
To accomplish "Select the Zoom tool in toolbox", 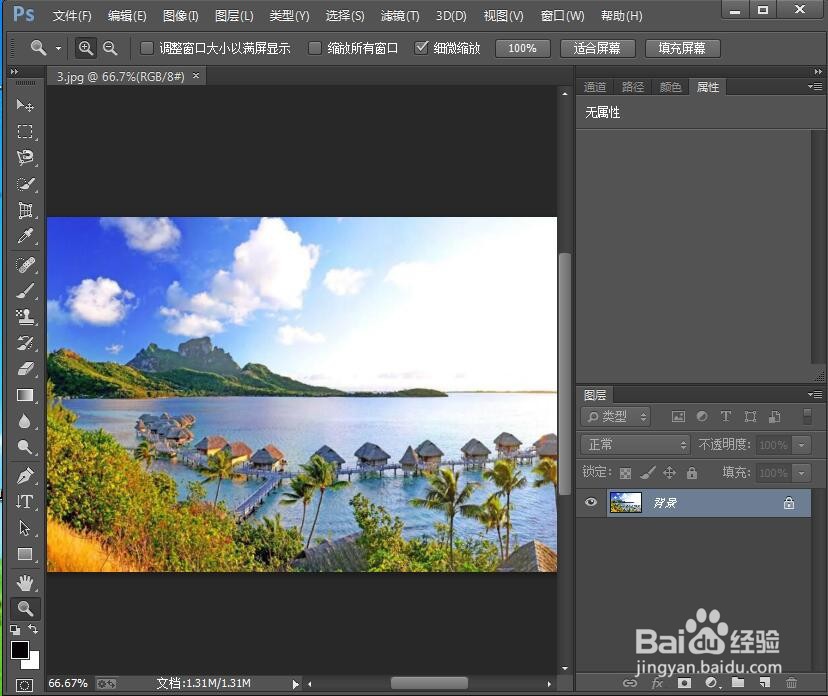I will click(x=25, y=608).
